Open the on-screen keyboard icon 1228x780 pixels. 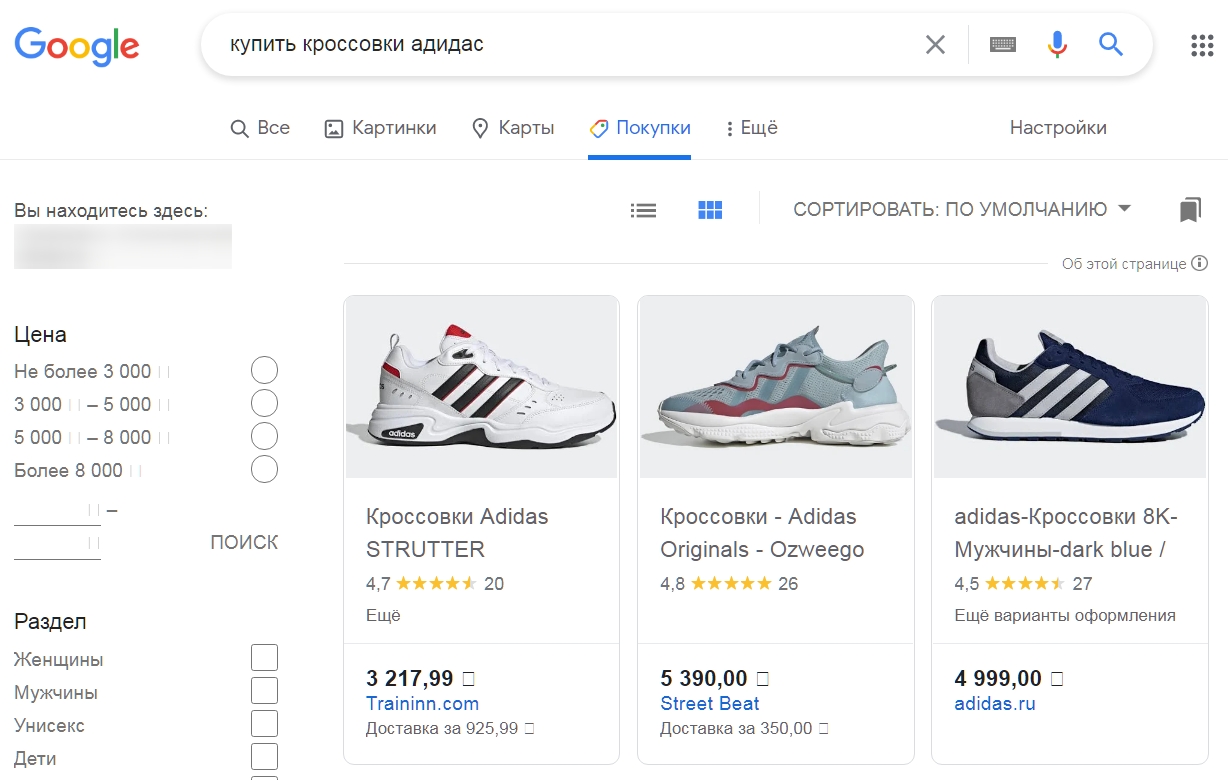pos(1003,44)
